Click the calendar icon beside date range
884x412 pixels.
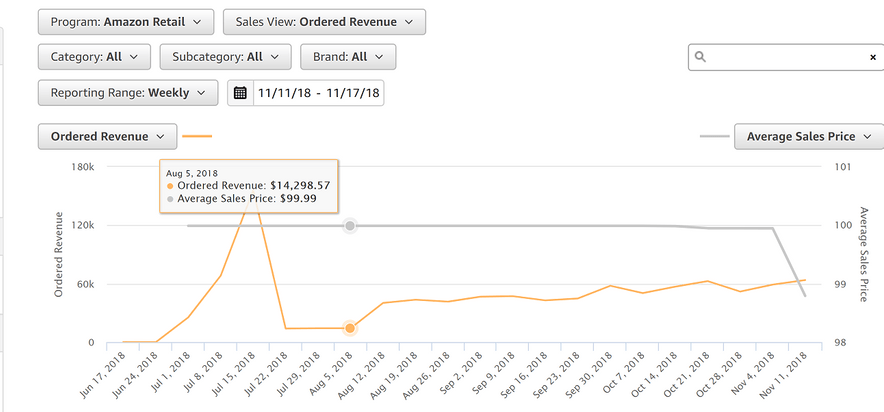click(240, 93)
